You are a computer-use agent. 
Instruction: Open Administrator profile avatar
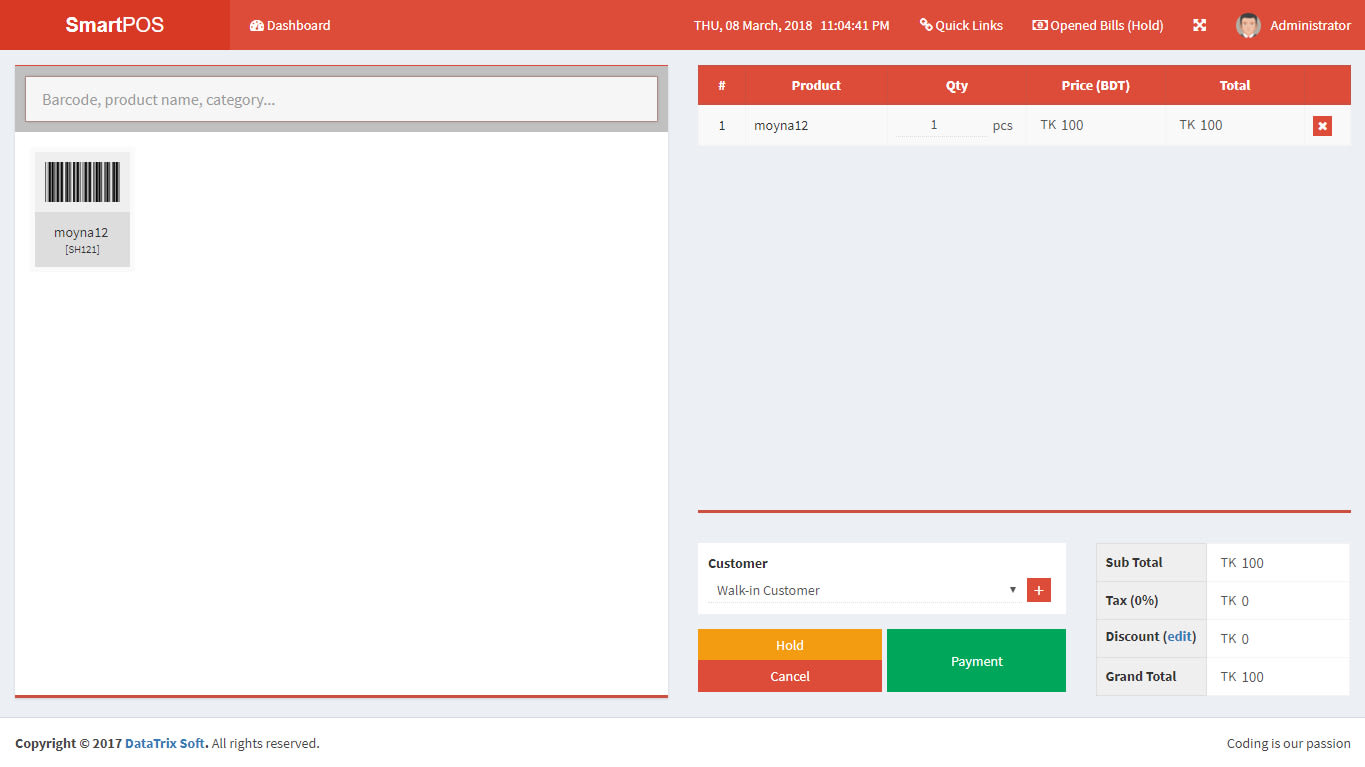pyautogui.click(x=1248, y=25)
